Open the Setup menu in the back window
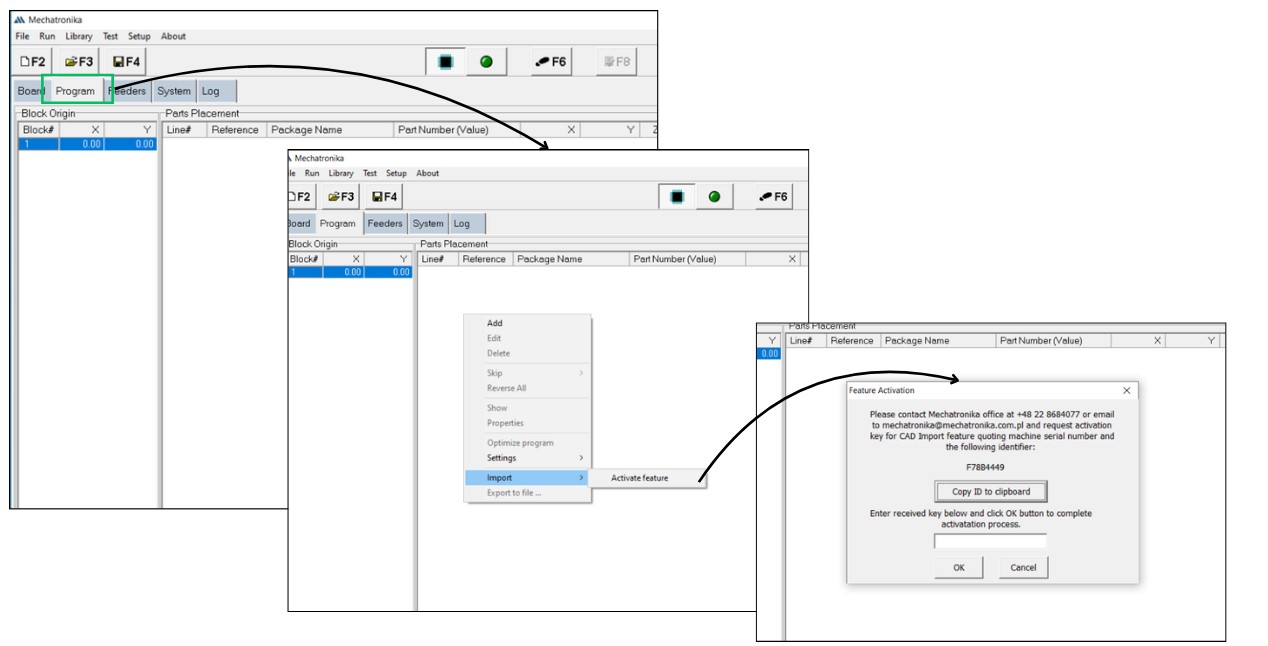Image resolution: width=1268 pixels, height=646 pixels. 139,36
